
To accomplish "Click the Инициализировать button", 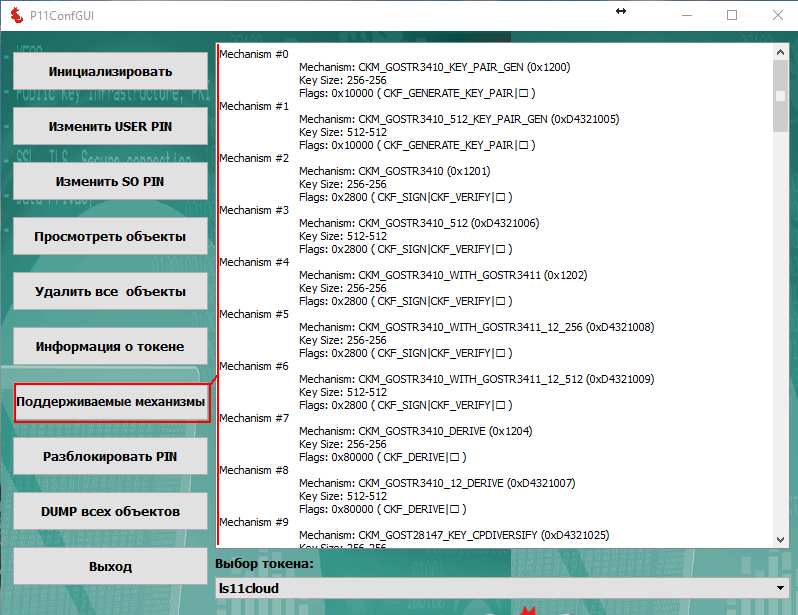I will (x=110, y=71).
